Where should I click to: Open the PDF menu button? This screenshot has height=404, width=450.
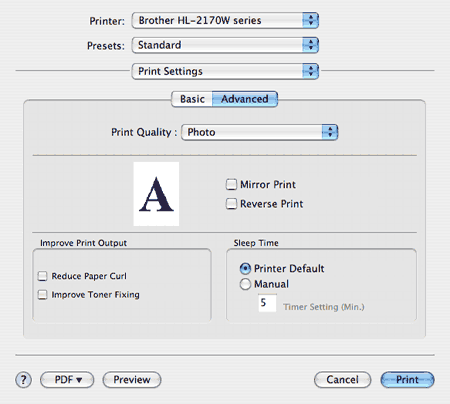coord(67,380)
